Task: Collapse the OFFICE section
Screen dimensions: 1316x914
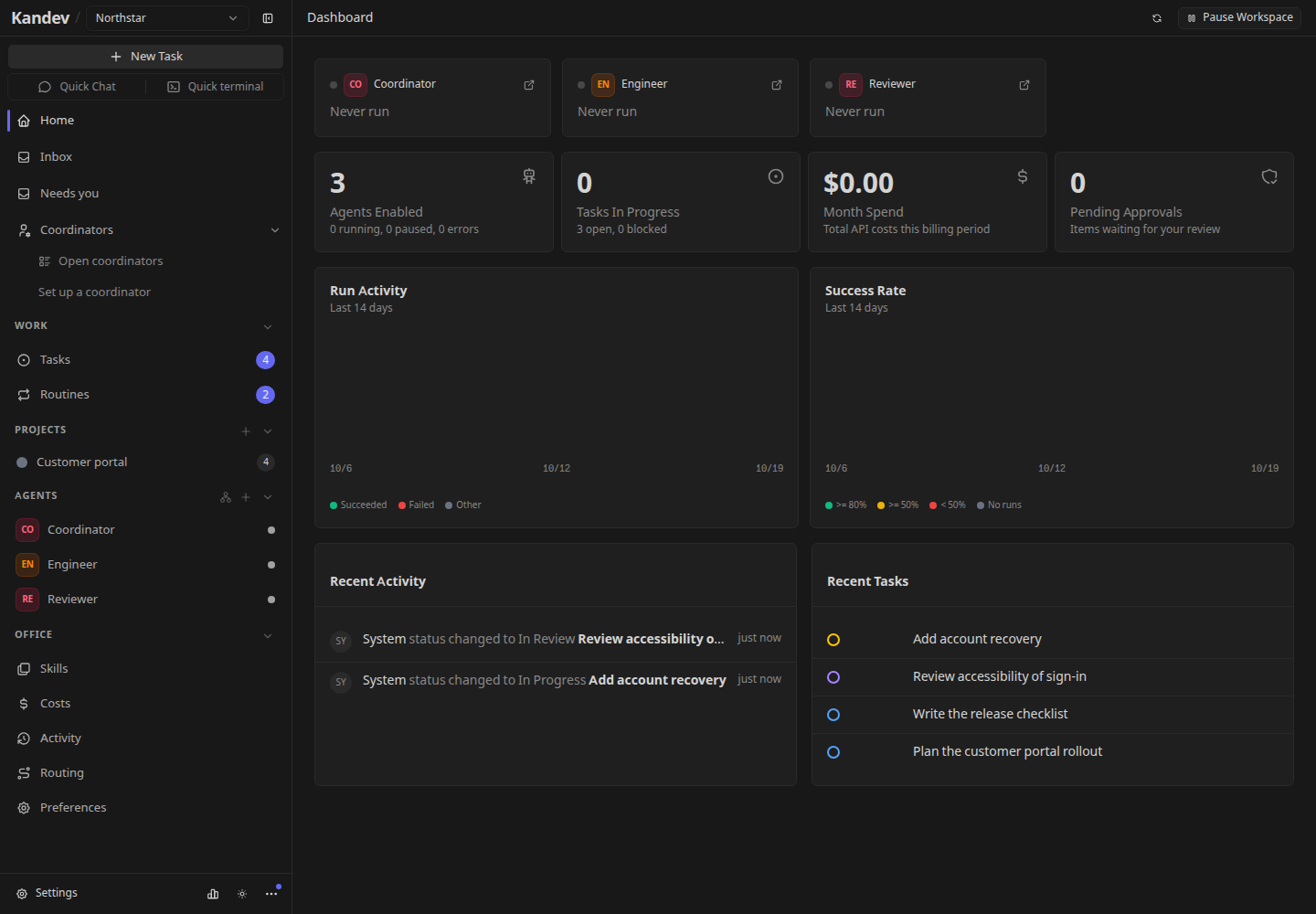Action: [268, 636]
